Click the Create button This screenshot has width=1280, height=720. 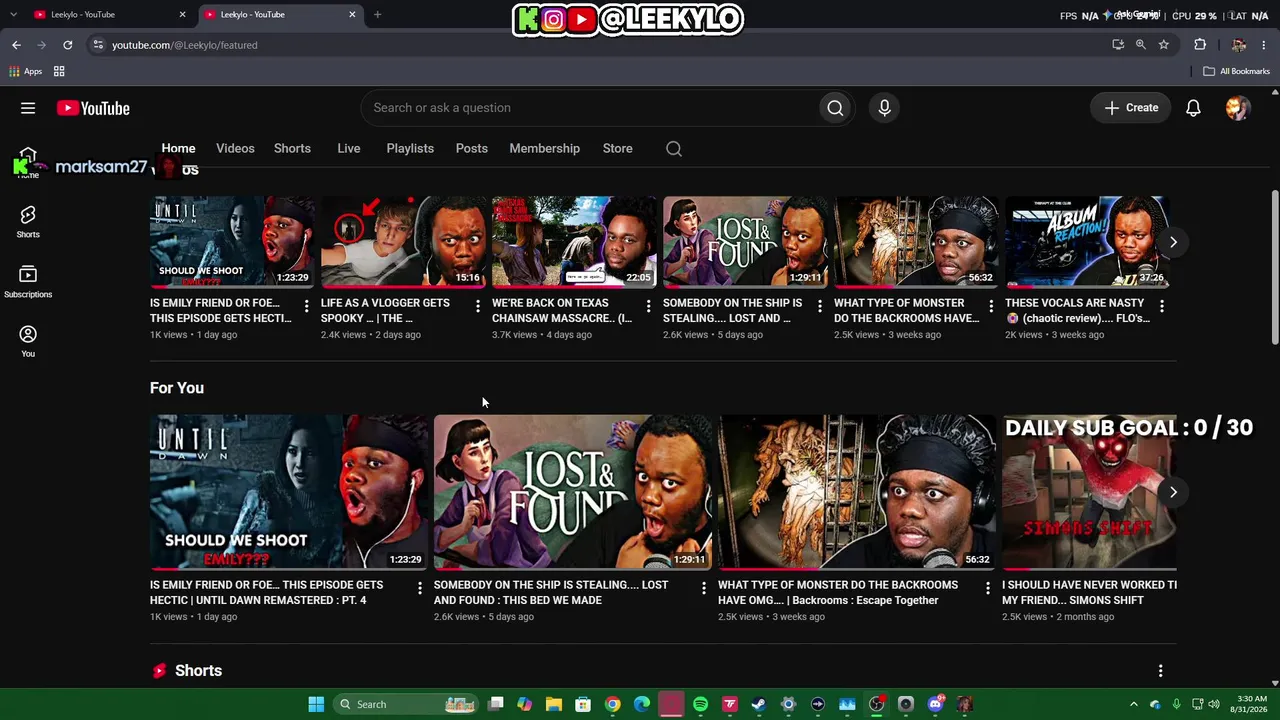click(x=1131, y=108)
